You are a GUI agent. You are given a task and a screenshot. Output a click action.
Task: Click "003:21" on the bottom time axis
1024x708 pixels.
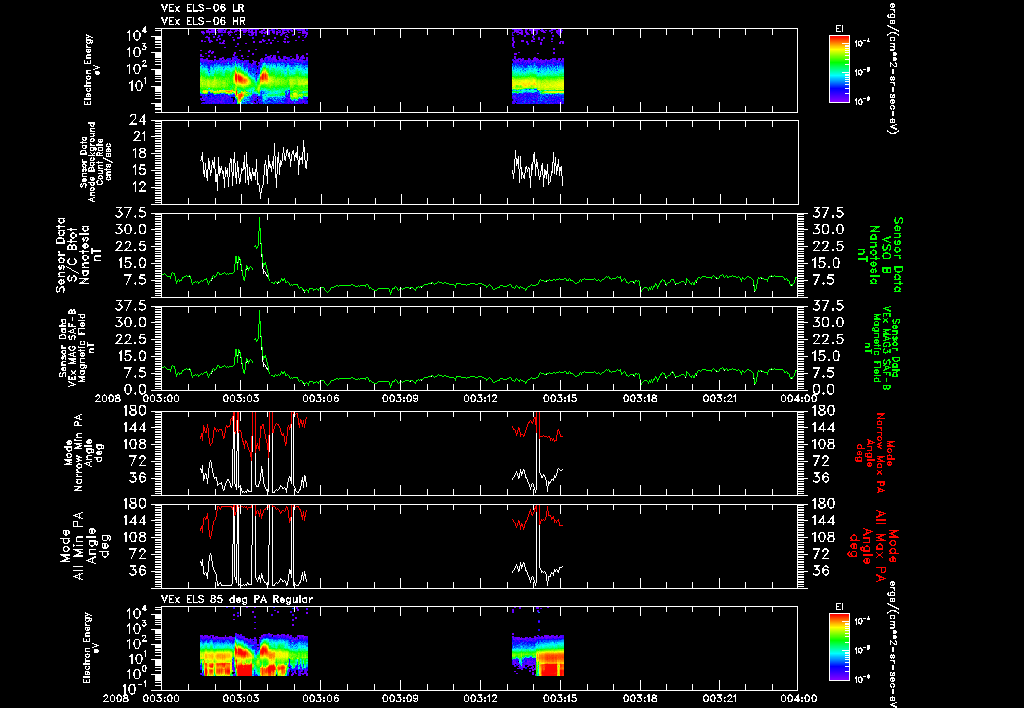click(720, 698)
